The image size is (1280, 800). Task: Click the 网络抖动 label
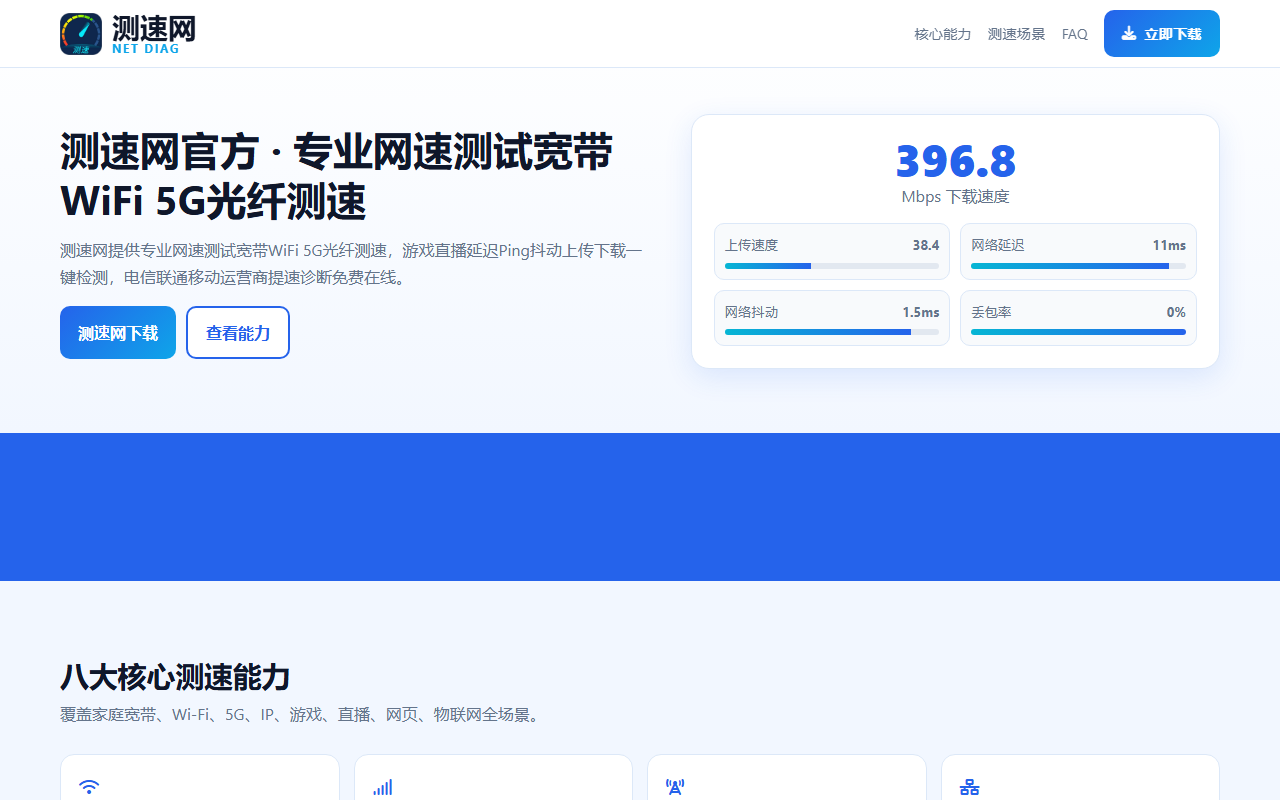point(751,312)
